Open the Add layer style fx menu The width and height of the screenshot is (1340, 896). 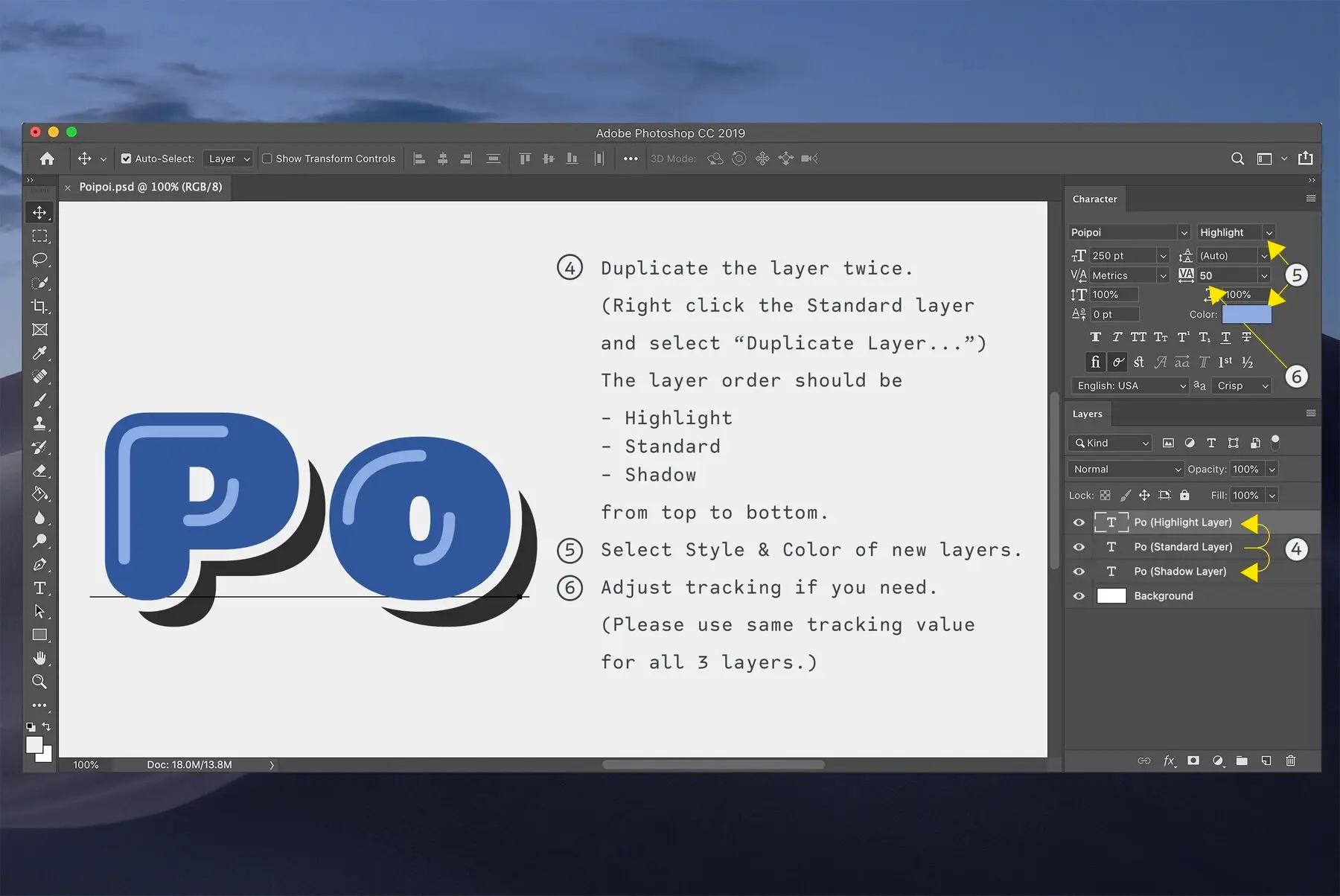pos(1169,761)
